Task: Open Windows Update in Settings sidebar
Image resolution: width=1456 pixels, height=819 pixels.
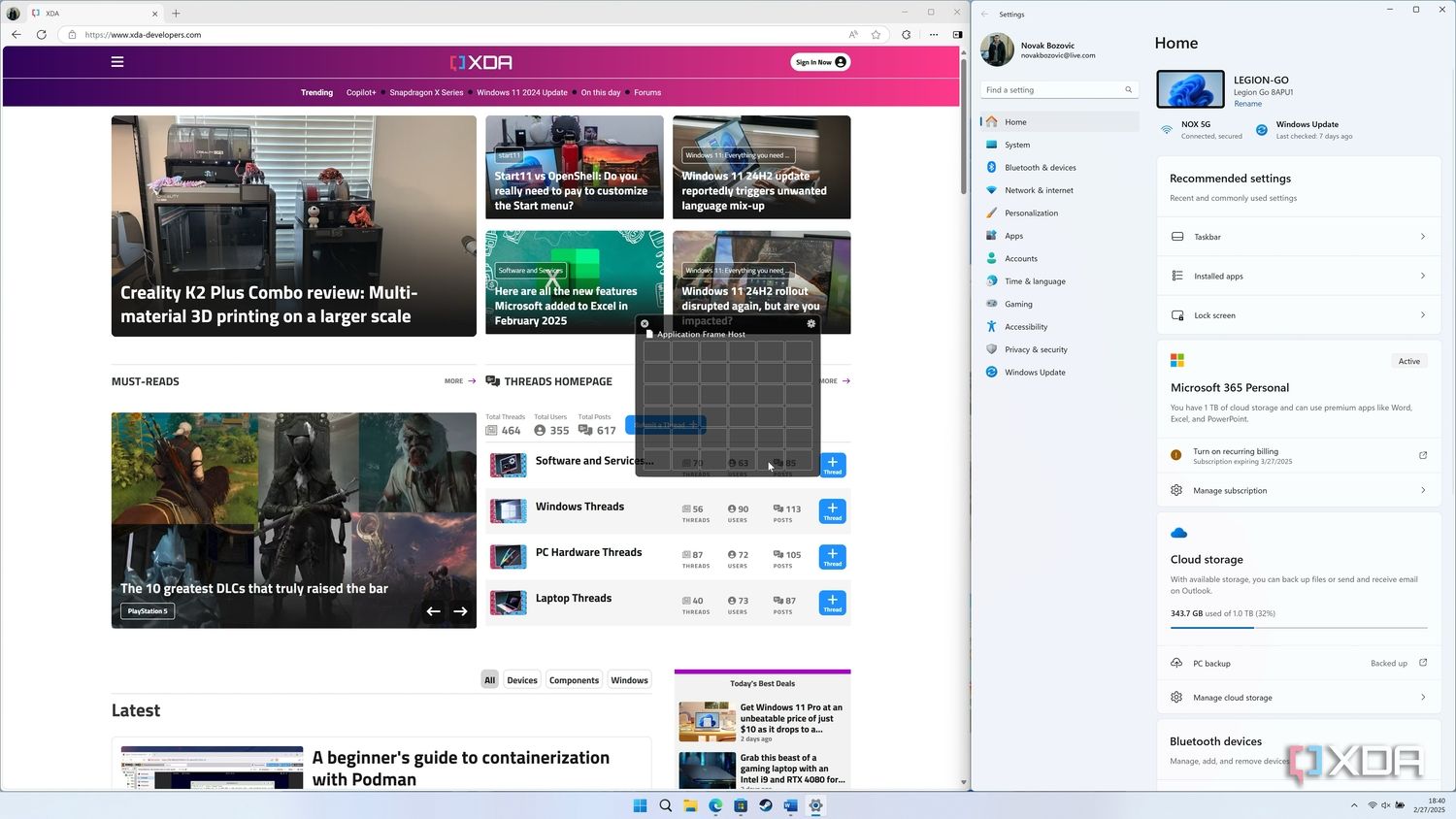Action: tap(1059, 373)
